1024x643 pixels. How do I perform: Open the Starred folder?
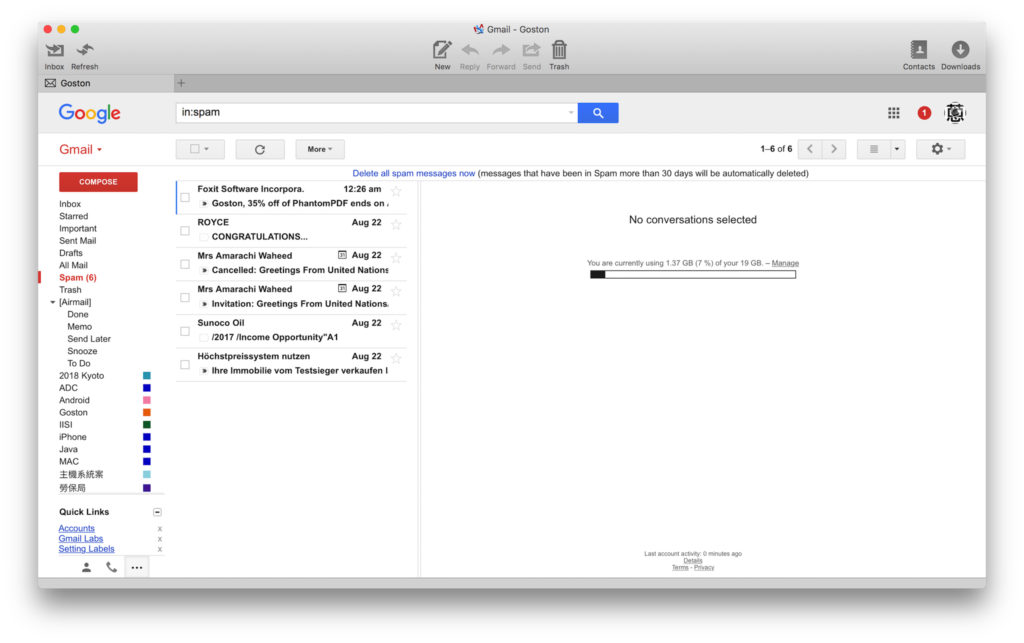[x=73, y=216]
